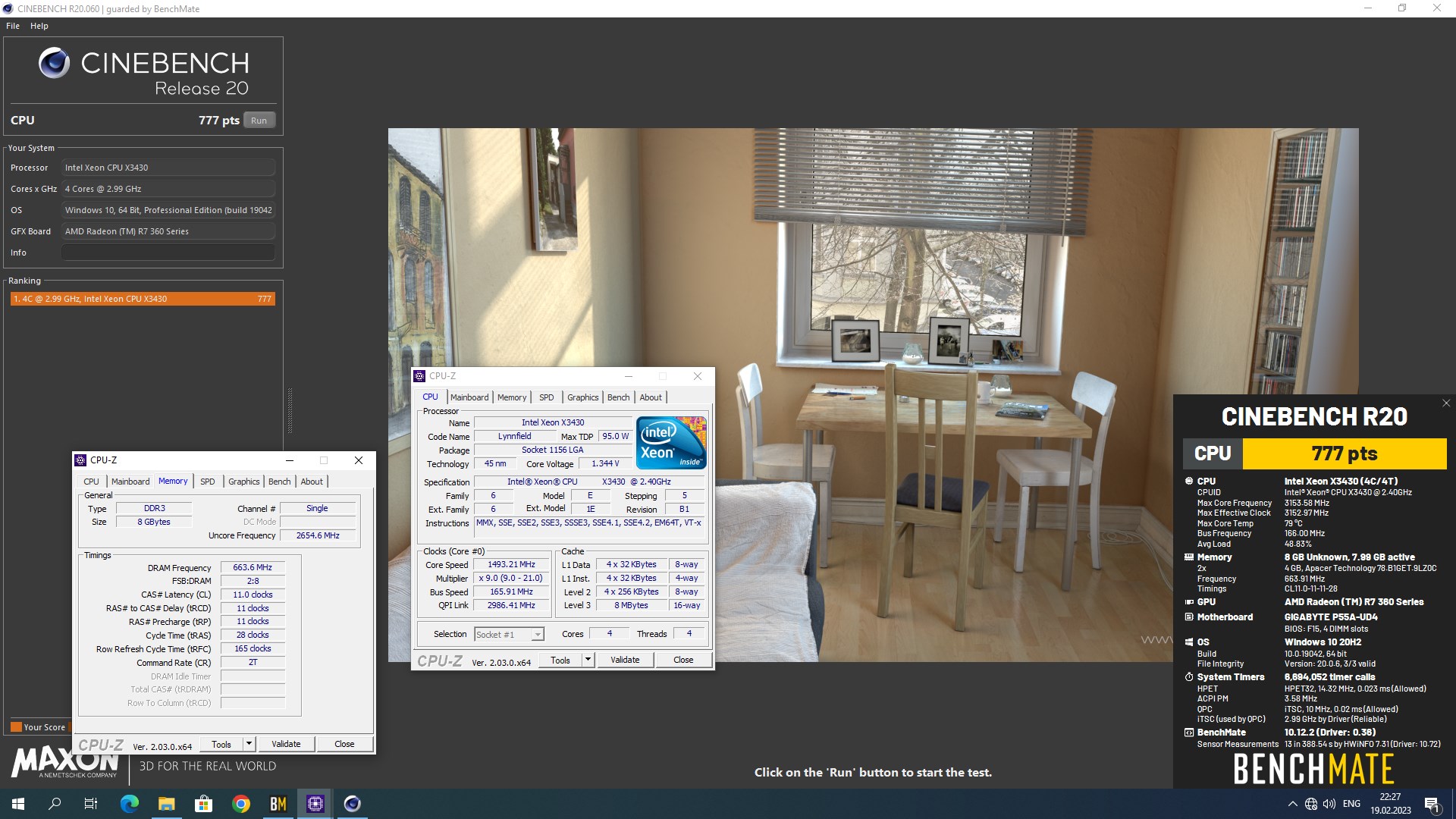This screenshot has width=1456, height=819.
Task: Open taskbar Search
Action: 55,804
